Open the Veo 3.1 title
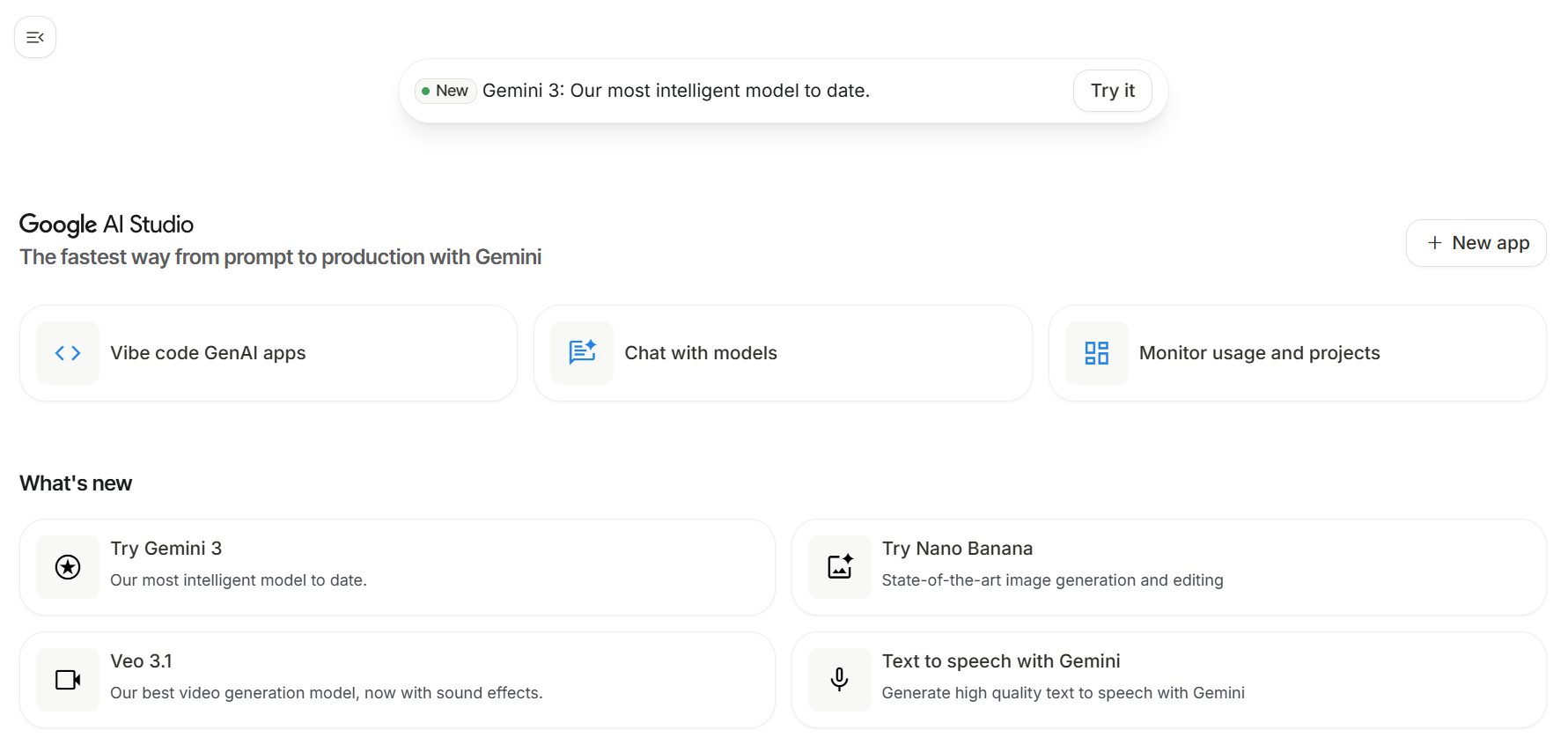Screen dimensions: 1568x745 click(142, 661)
